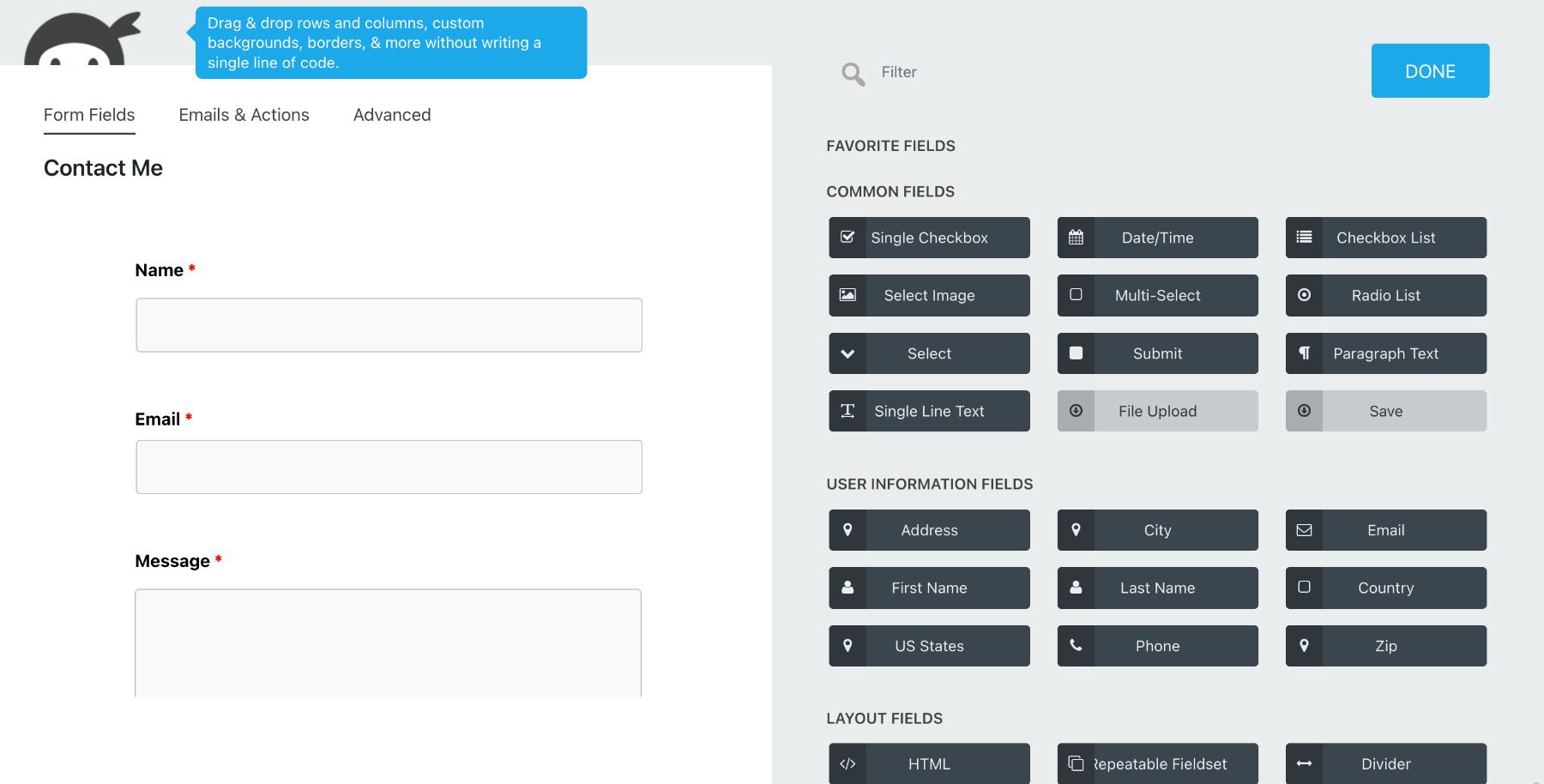
Task: Click the Email envelope icon
Action: [1305, 529]
